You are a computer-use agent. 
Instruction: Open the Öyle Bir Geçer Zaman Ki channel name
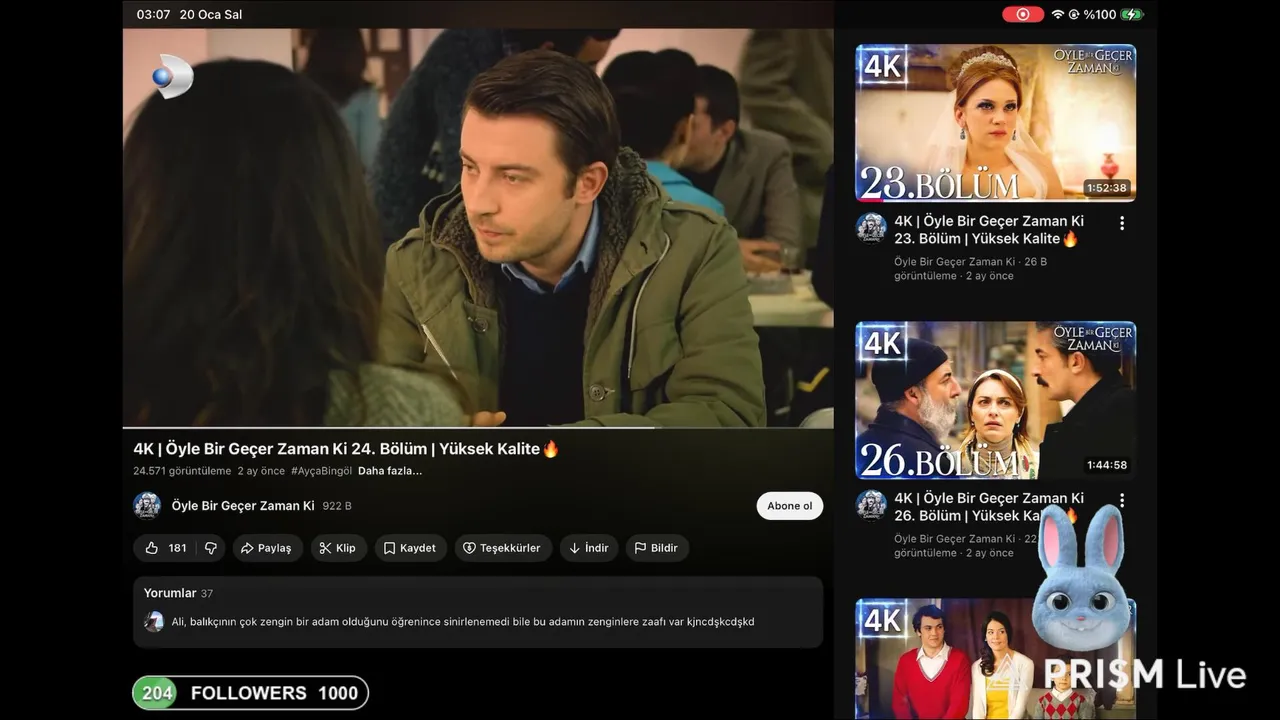coord(243,506)
